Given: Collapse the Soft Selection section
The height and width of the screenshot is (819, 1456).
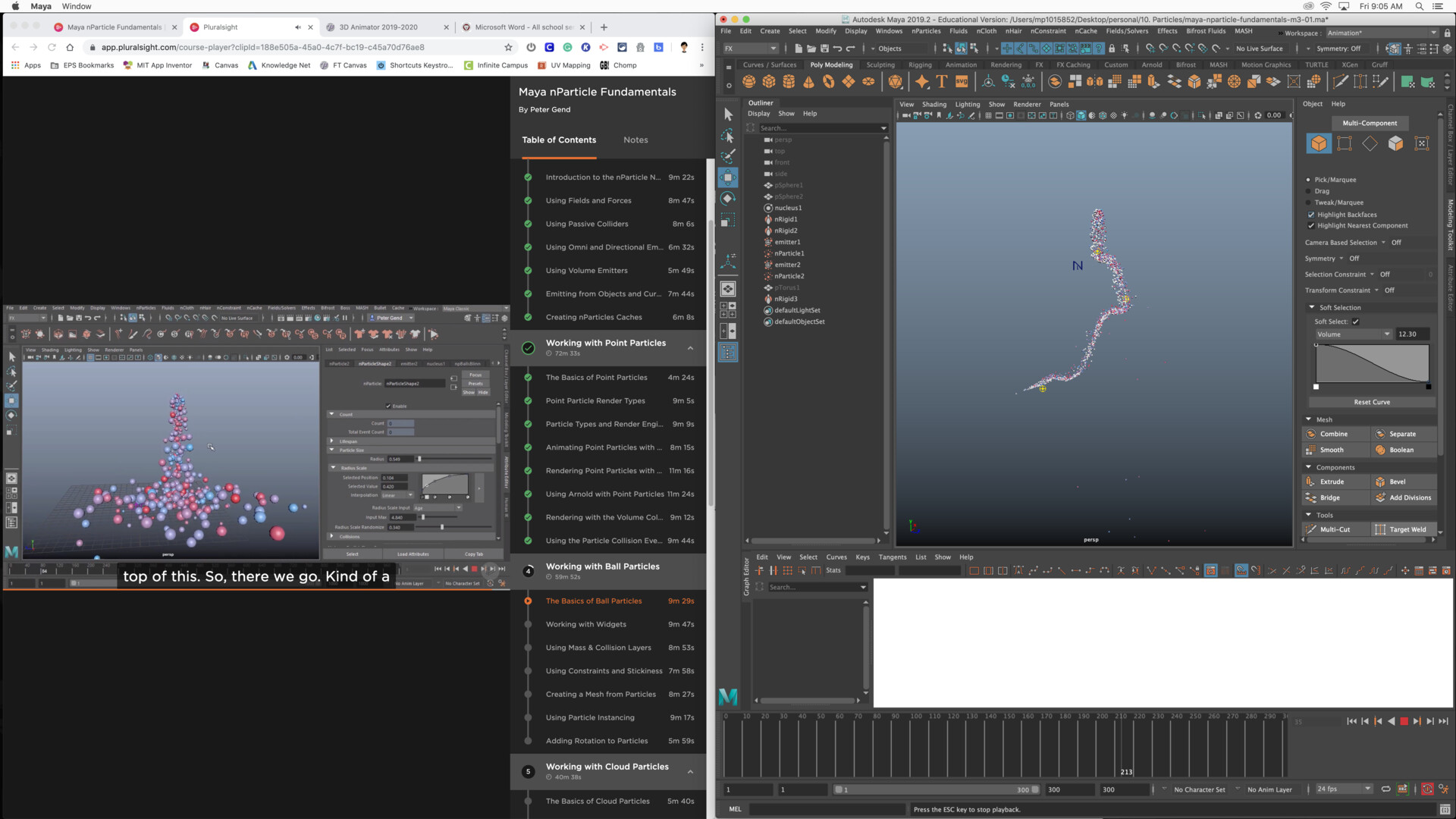Looking at the screenshot, I should click(1313, 307).
